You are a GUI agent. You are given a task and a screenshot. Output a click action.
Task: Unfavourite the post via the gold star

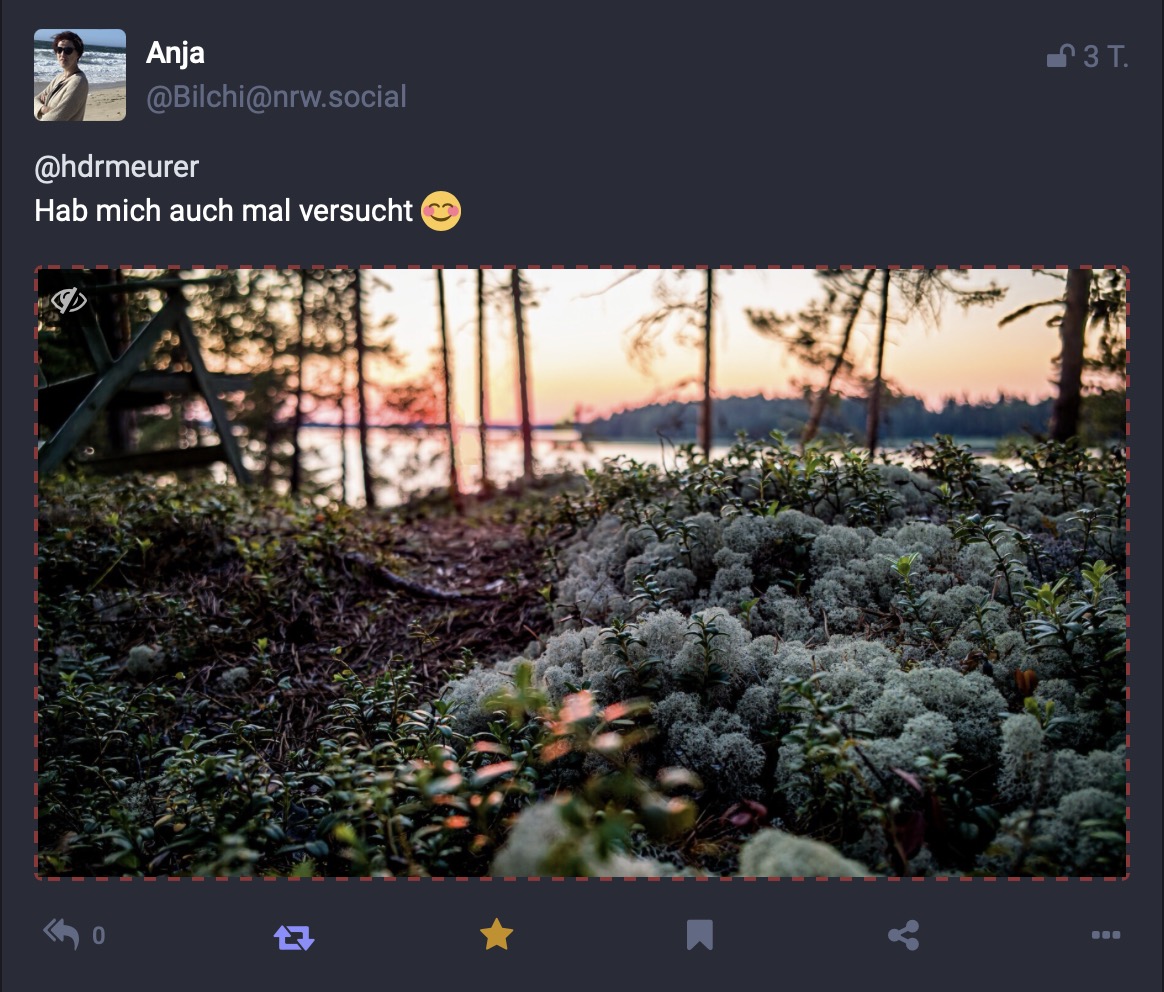coord(497,935)
